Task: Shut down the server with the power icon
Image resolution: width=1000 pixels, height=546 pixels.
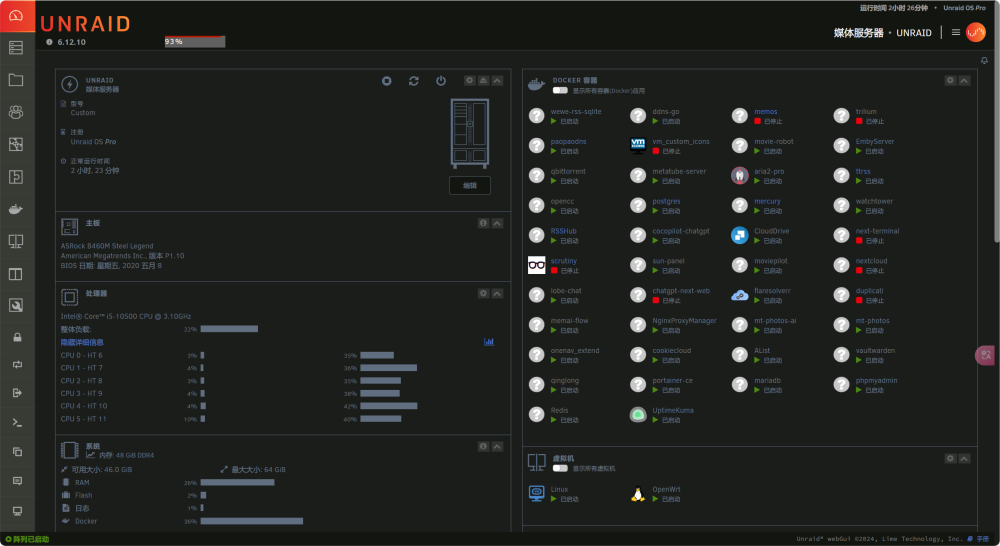Action: coord(441,81)
